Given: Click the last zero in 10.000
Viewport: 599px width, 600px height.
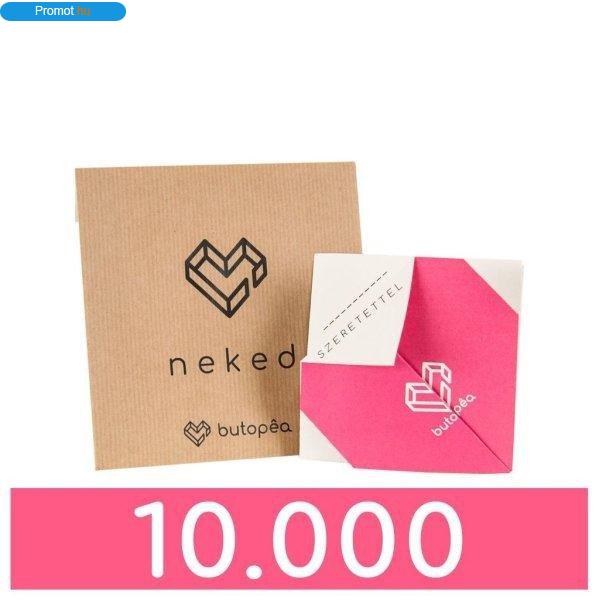Looking at the screenshot, I should (x=425, y=538).
